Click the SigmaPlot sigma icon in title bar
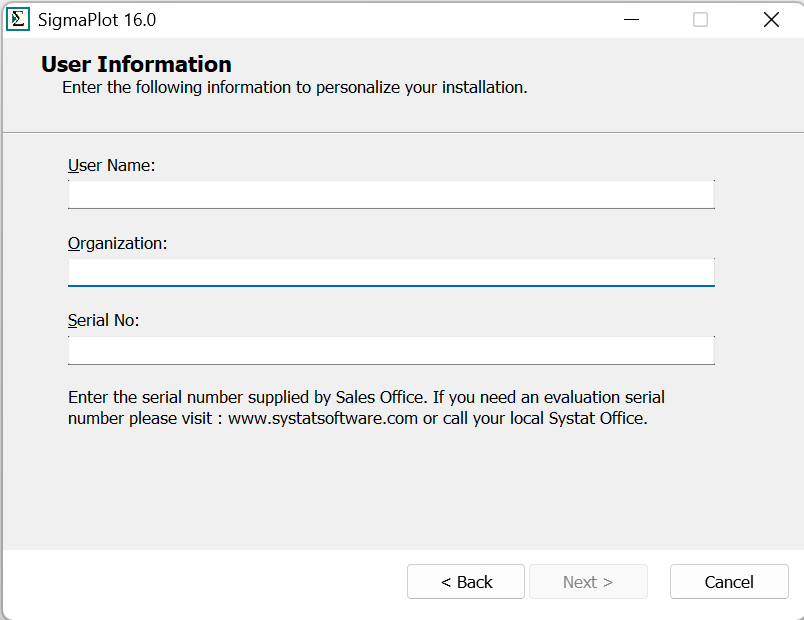804x620 pixels. [x=18, y=19]
